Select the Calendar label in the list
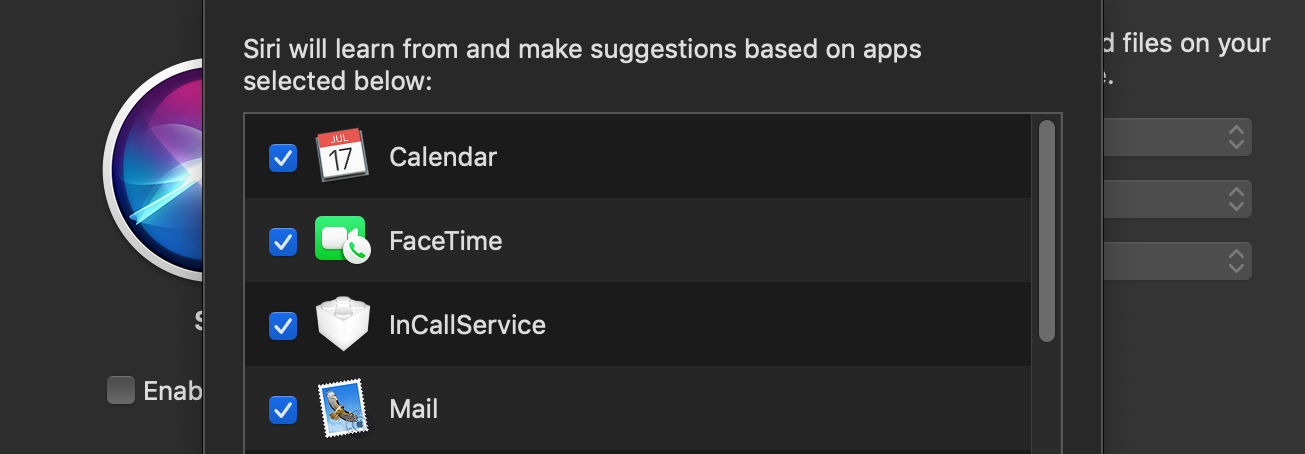Viewport: 1305px width, 454px height. point(443,157)
